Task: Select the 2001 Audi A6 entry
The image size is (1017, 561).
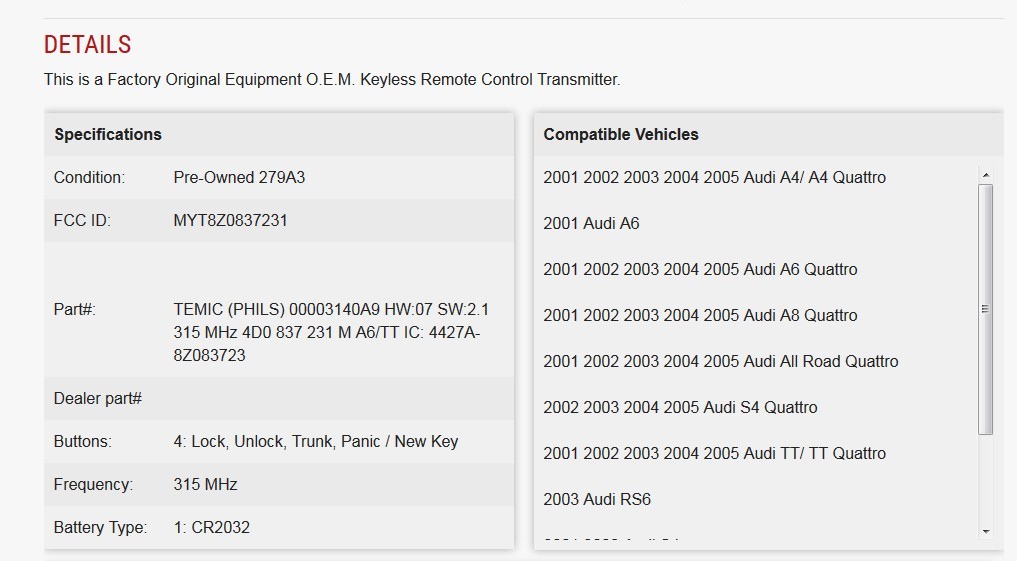Action: tap(591, 223)
